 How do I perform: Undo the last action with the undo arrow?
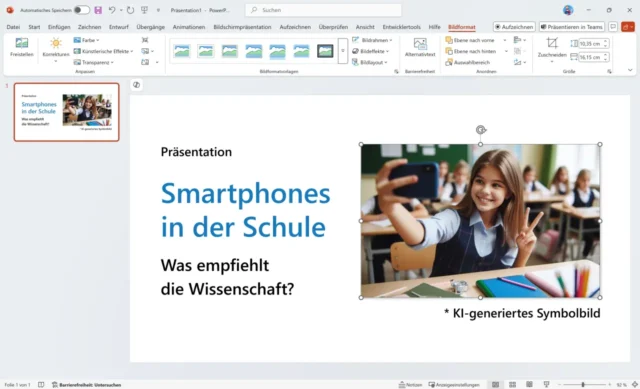click(112, 10)
